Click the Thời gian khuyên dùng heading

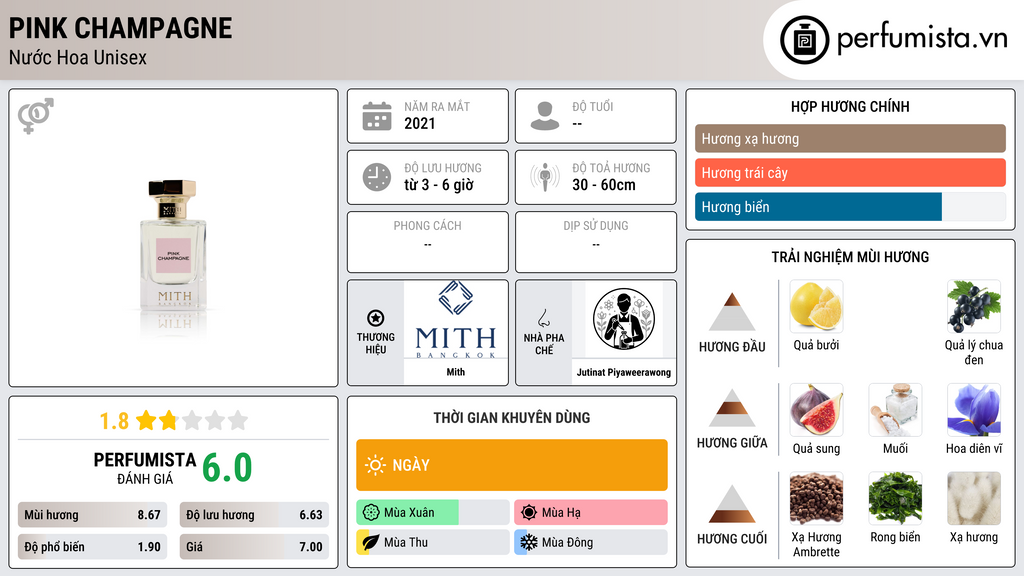pyautogui.click(x=511, y=417)
